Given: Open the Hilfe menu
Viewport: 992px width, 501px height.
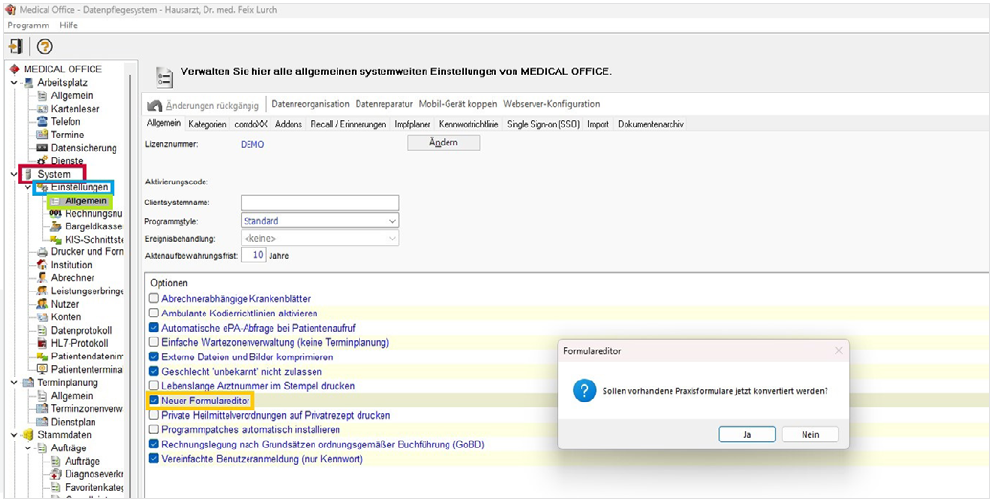Looking at the screenshot, I should click(68, 25).
